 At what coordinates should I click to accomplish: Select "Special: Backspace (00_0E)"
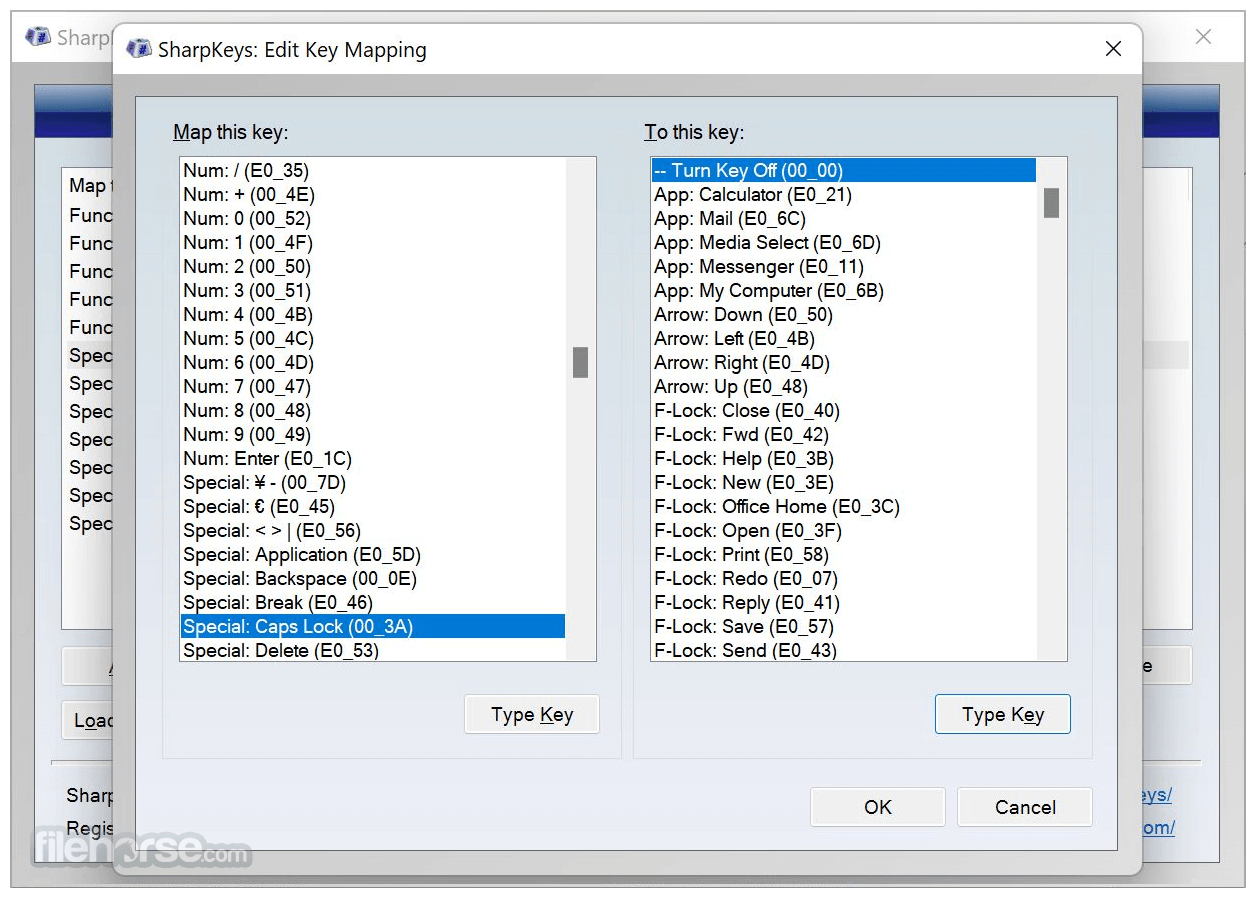coord(373,578)
